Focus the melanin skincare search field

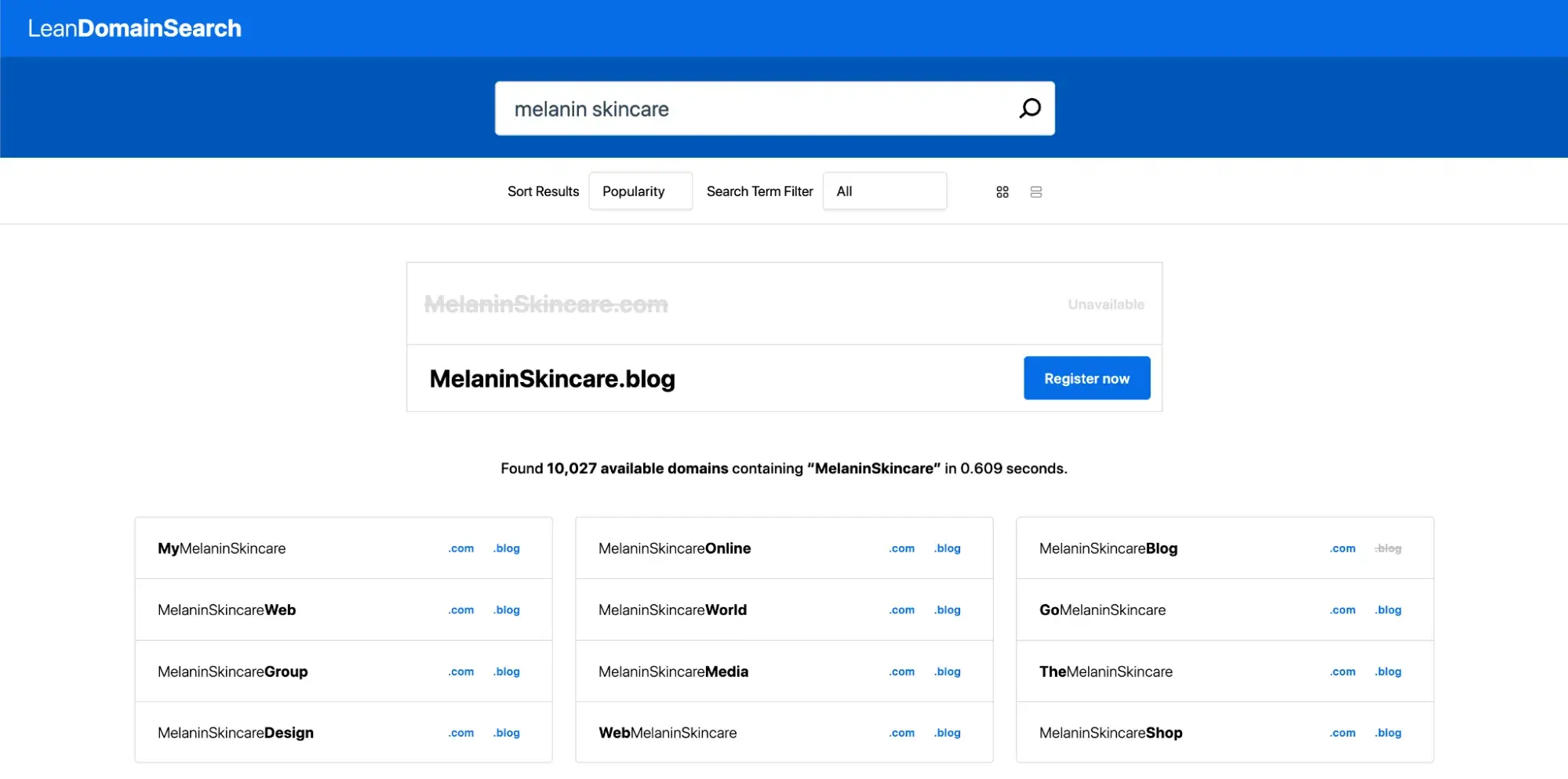[x=753, y=109]
